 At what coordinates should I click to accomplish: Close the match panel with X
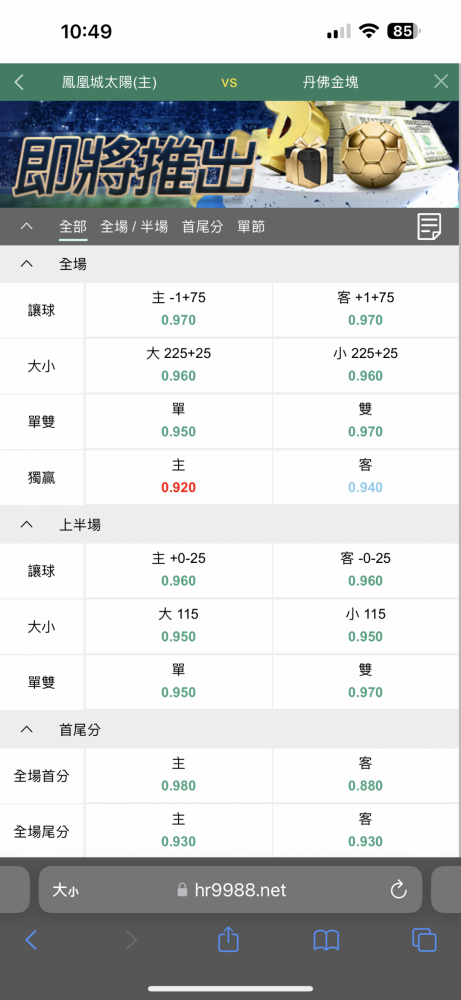(x=441, y=81)
